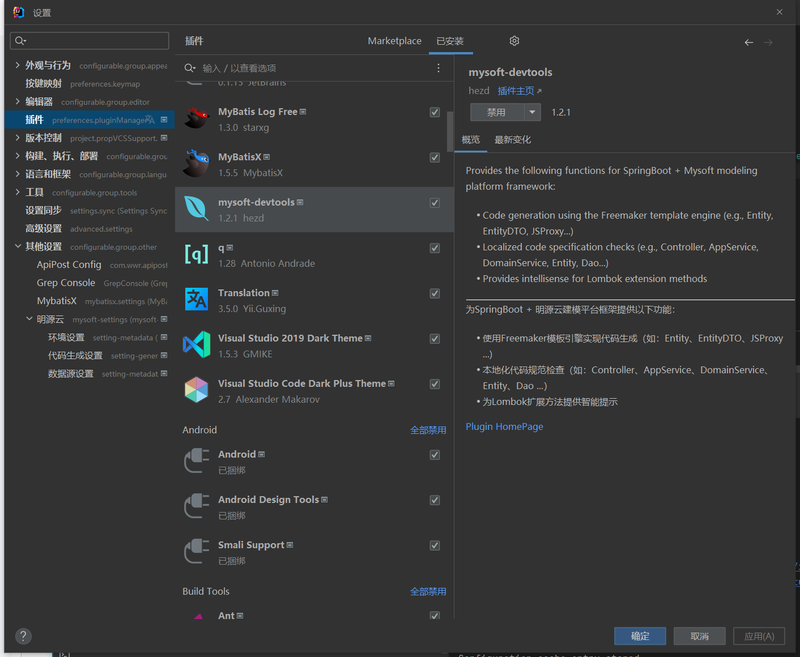Click the plugin search magnifier icon
Screen dimensions: 800x657
point(190,68)
